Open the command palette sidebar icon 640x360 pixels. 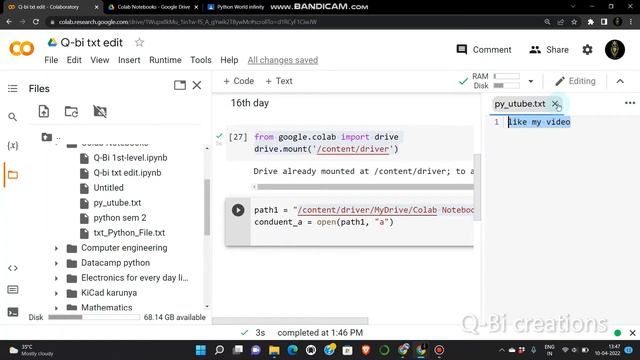[x=13, y=289]
